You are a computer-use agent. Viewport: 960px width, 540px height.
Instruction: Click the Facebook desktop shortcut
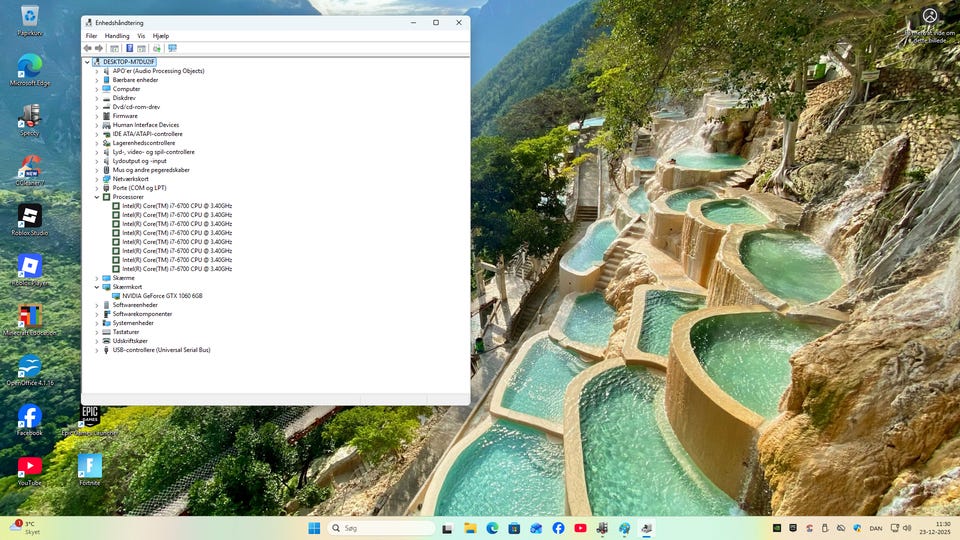point(29,420)
